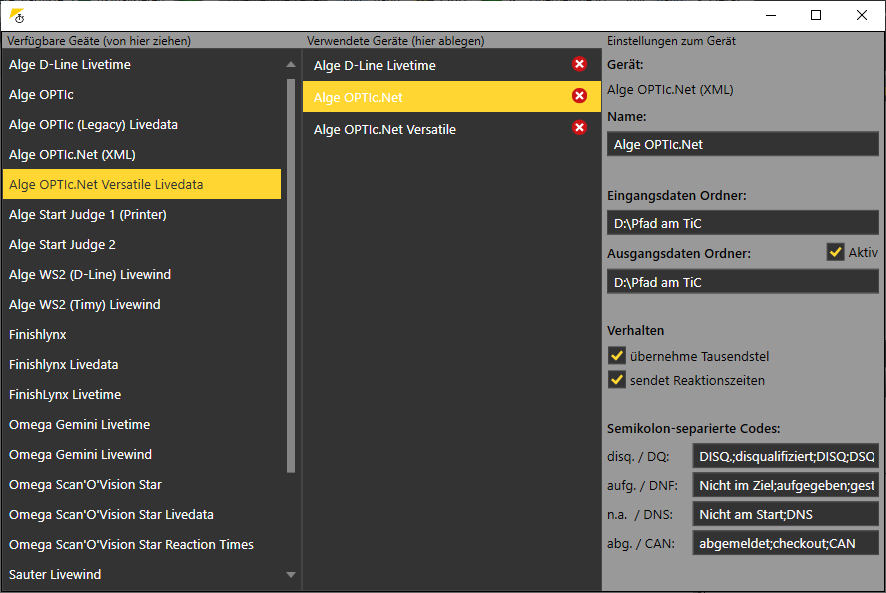Image resolution: width=886 pixels, height=593 pixels.
Task: Click the Eingangsdaten Ordner field
Action: point(742,223)
